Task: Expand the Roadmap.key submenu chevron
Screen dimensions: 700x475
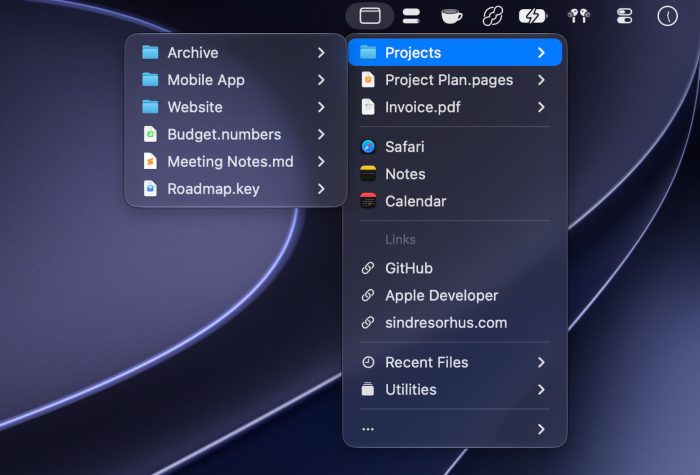Action: point(321,189)
